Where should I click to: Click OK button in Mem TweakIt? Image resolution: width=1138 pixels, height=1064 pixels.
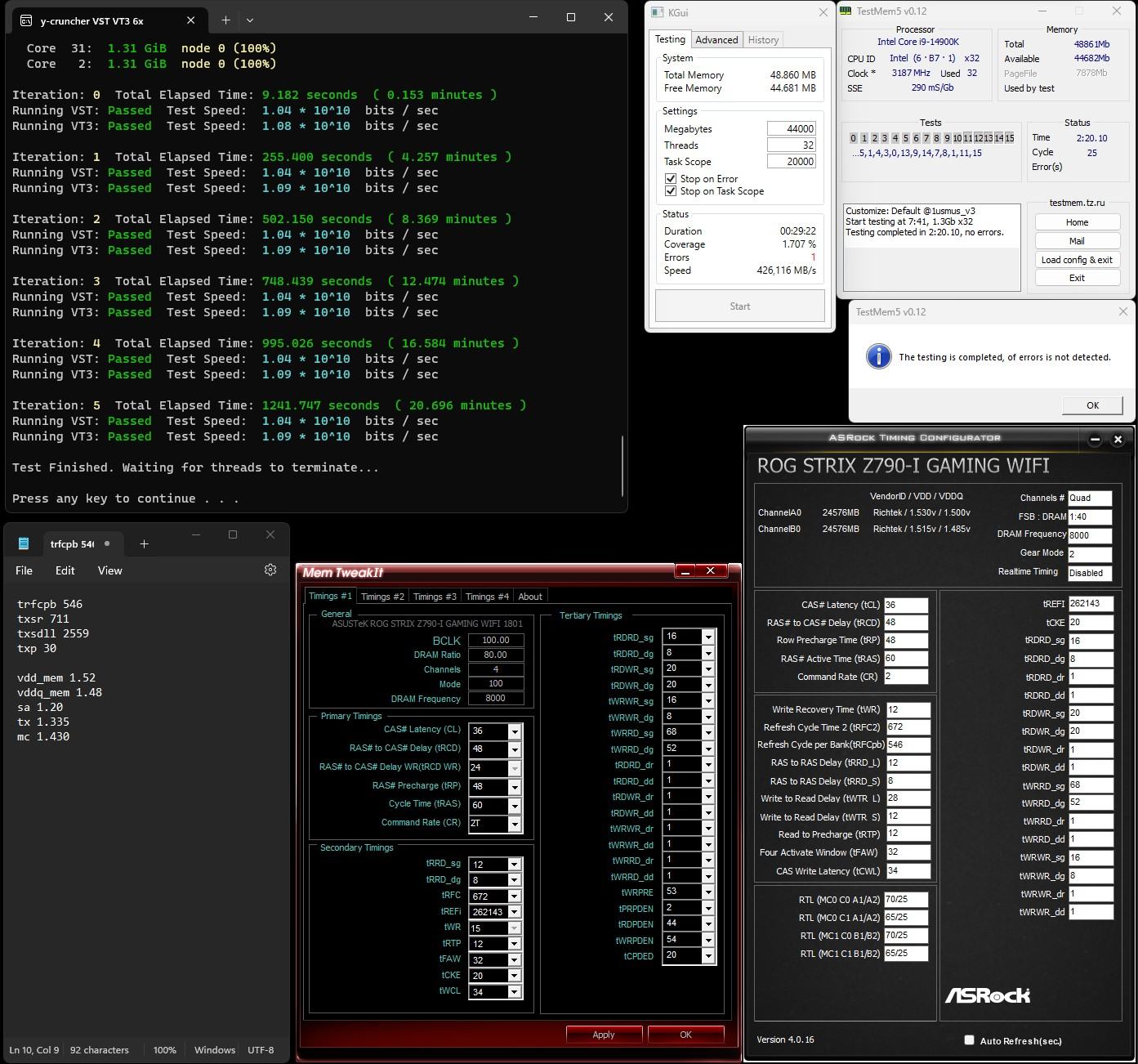pos(685,1035)
